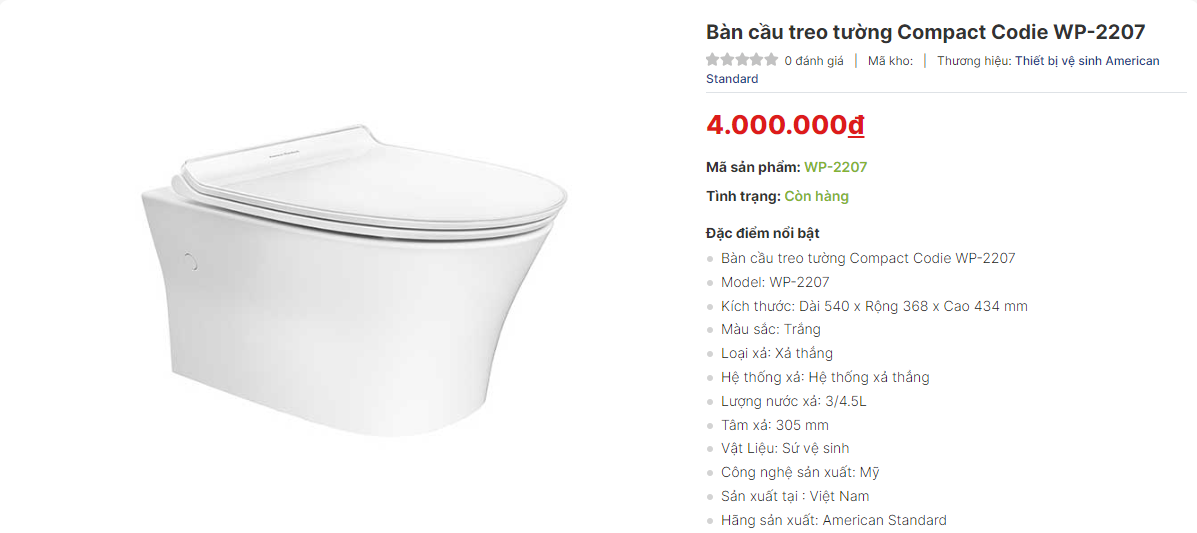Click the Sản xuất tại Việt Nam line

point(795,496)
